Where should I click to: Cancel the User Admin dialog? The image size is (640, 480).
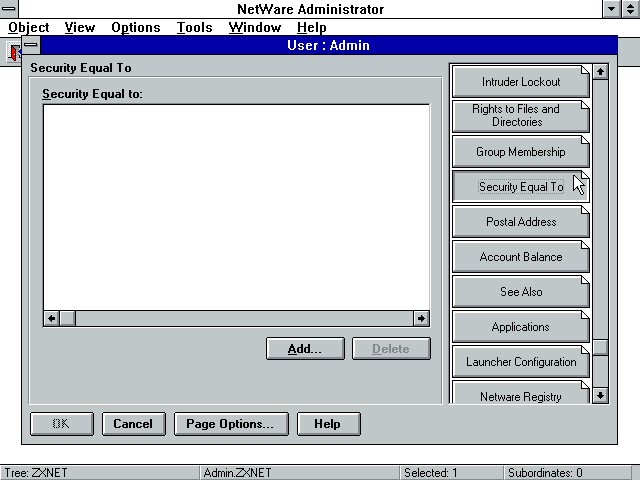coord(133,424)
